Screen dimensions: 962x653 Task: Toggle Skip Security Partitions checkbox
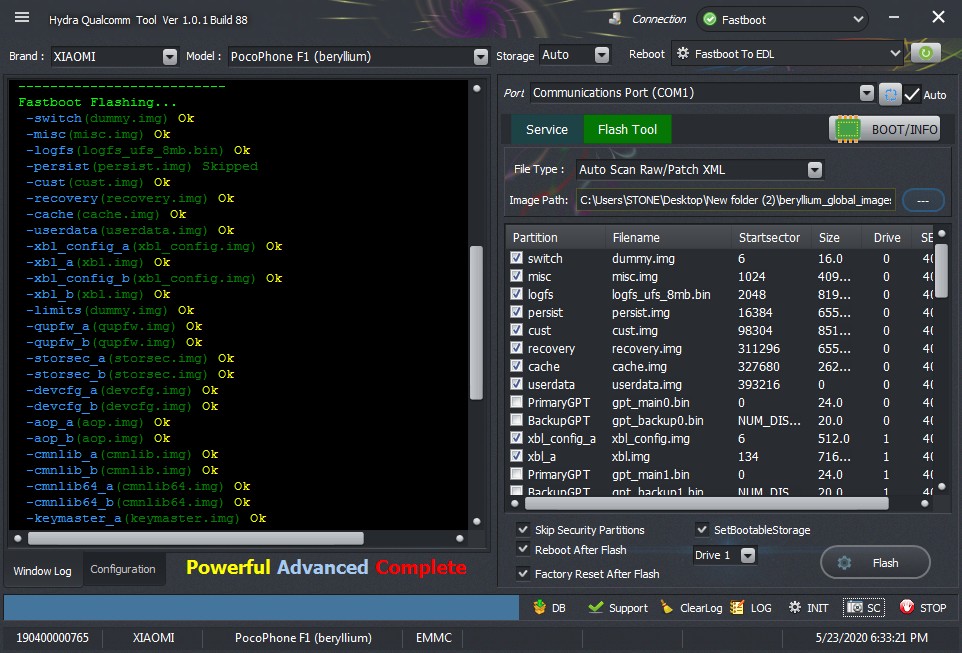[x=523, y=529]
